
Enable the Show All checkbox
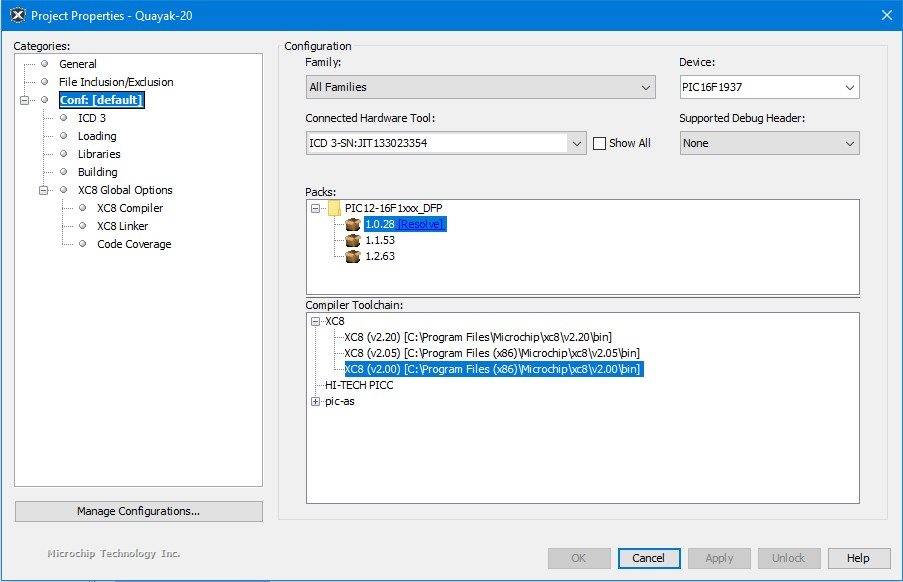(600, 143)
